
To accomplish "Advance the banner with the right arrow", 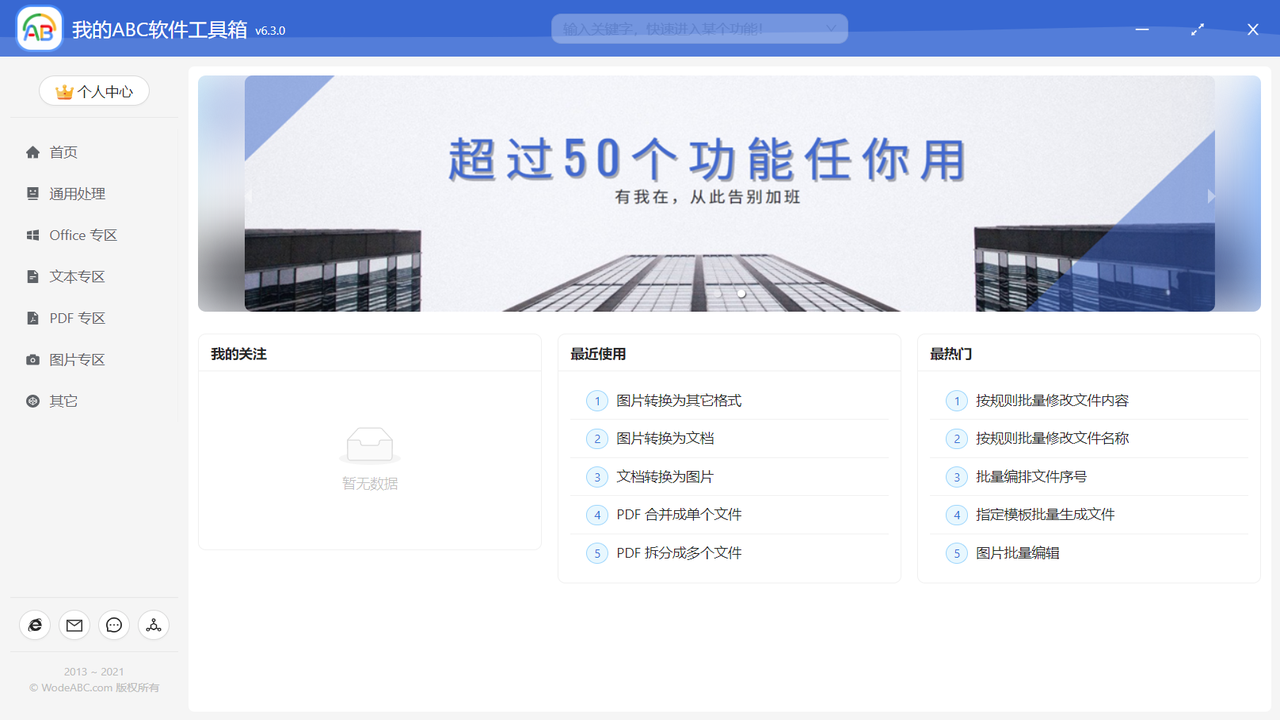I will [1210, 196].
